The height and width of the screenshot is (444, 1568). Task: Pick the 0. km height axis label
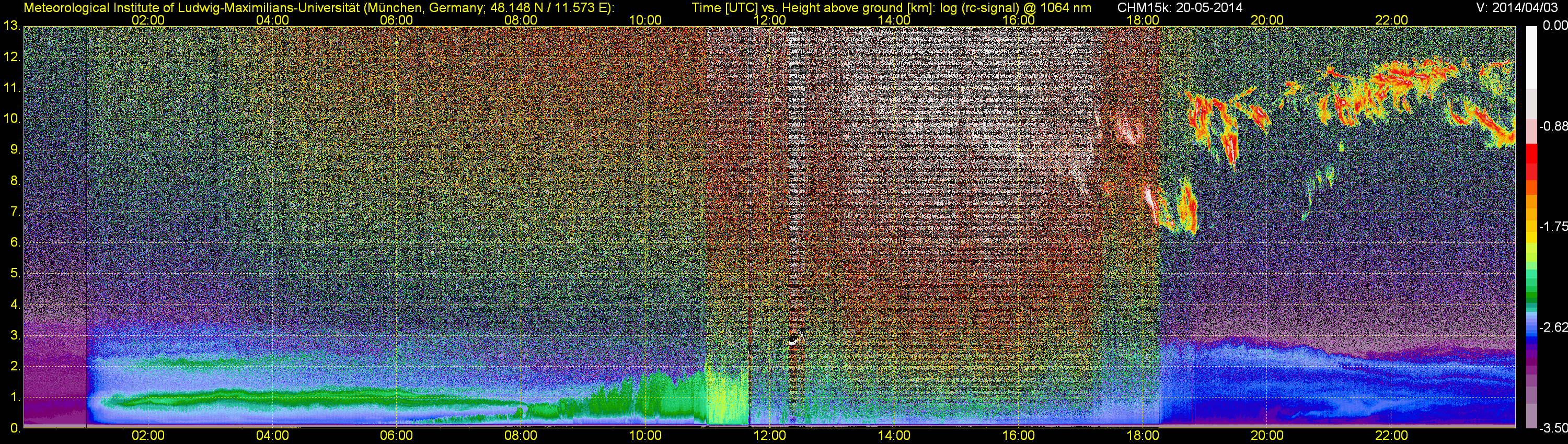(15, 428)
